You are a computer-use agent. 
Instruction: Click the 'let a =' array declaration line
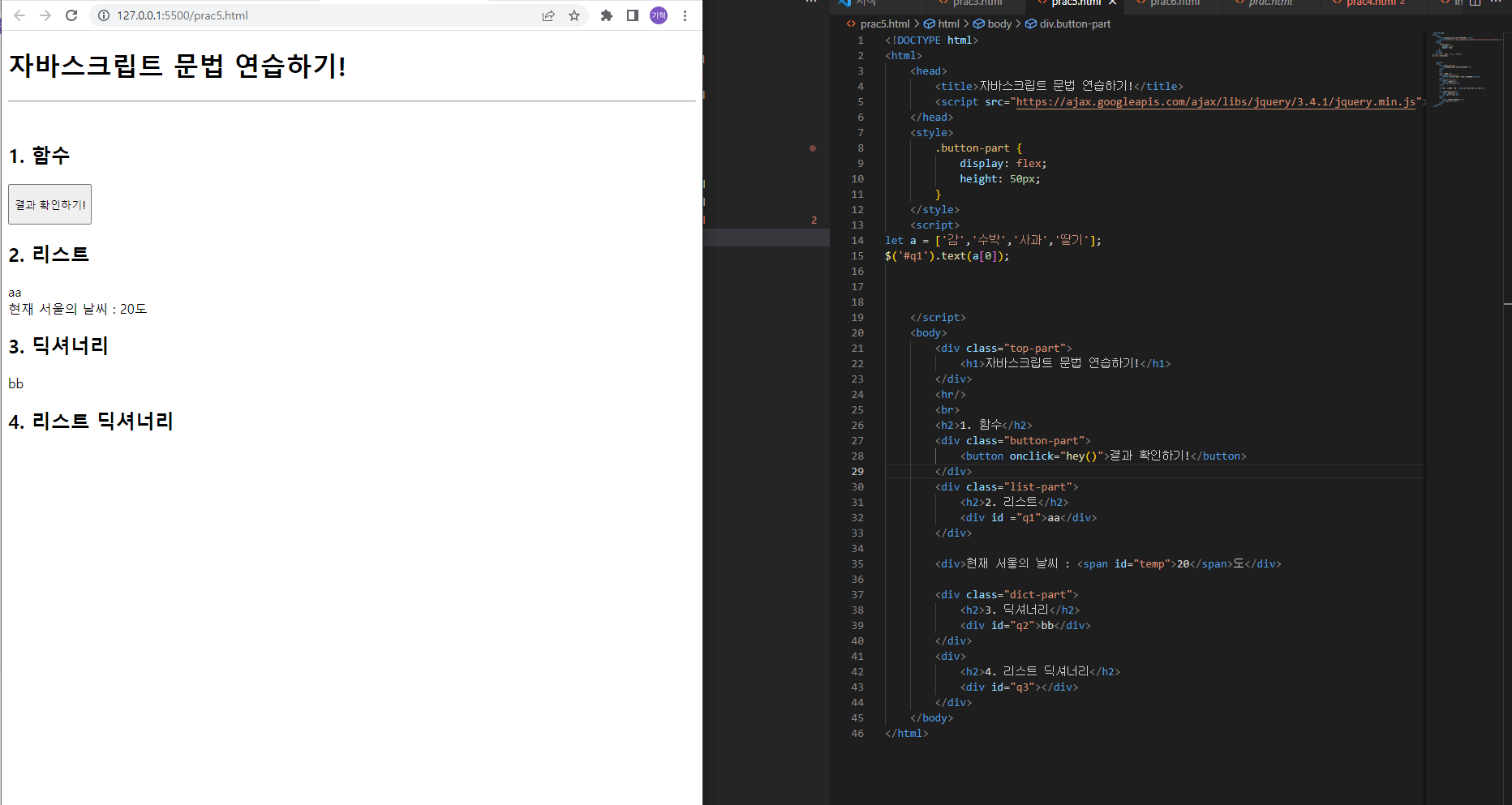click(993, 241)
